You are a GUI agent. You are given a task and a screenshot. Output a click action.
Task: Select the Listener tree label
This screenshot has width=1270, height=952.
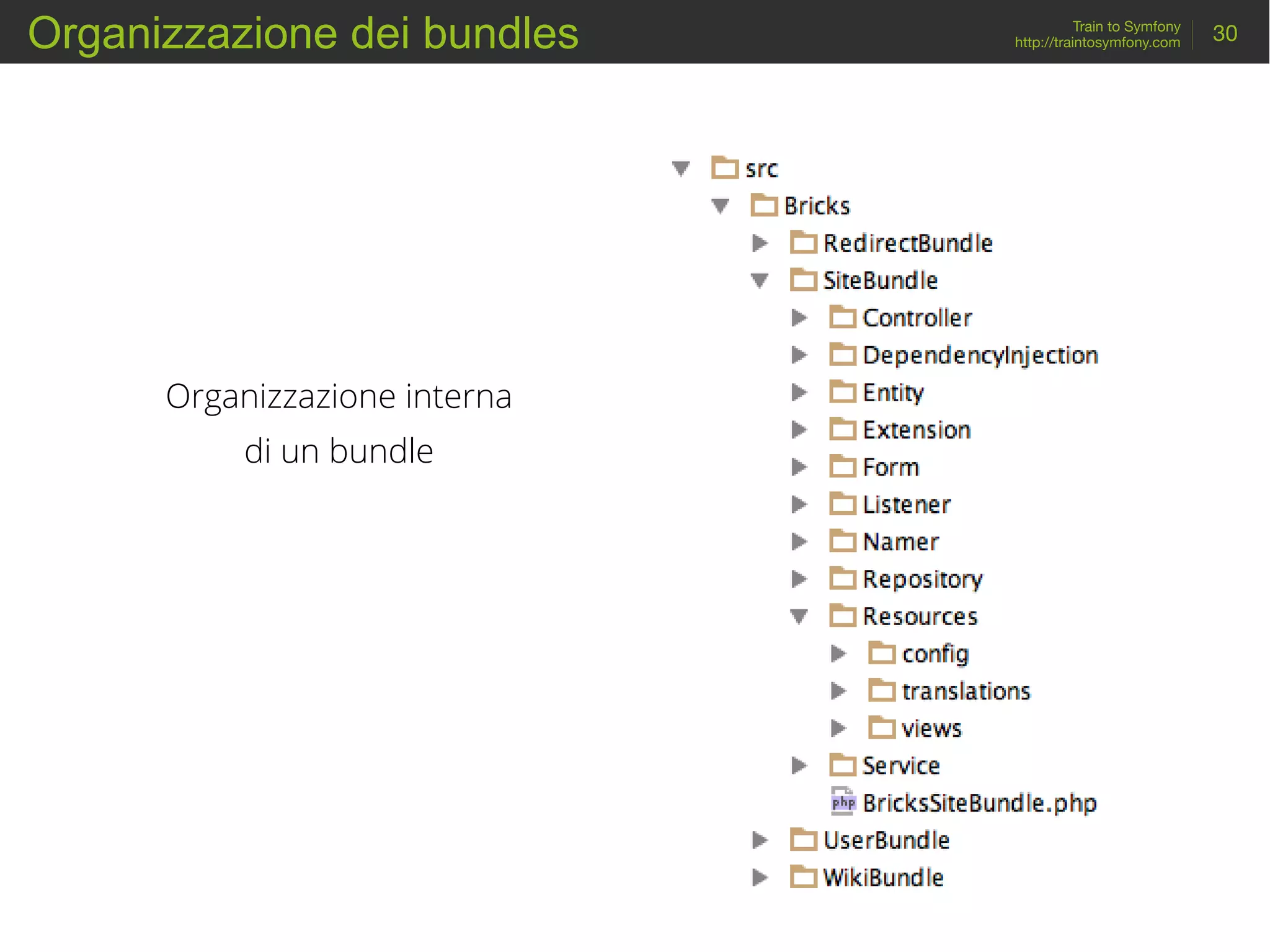click(x=907, y=504)
